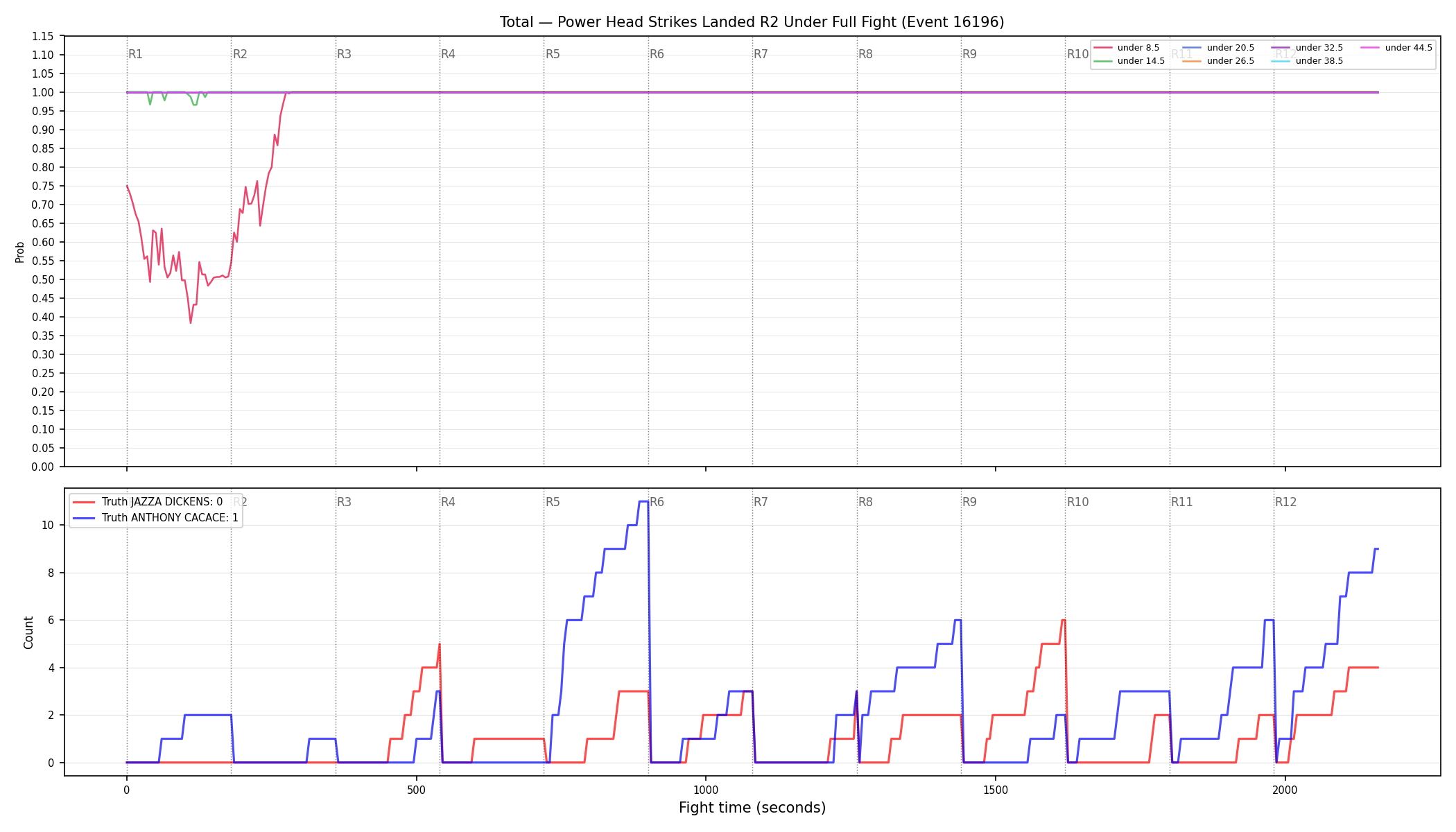Viewport: 1456px width, 832px height.
Task: Click the 0.50 tick on Prob axis
Action: [x=43, y=279]
